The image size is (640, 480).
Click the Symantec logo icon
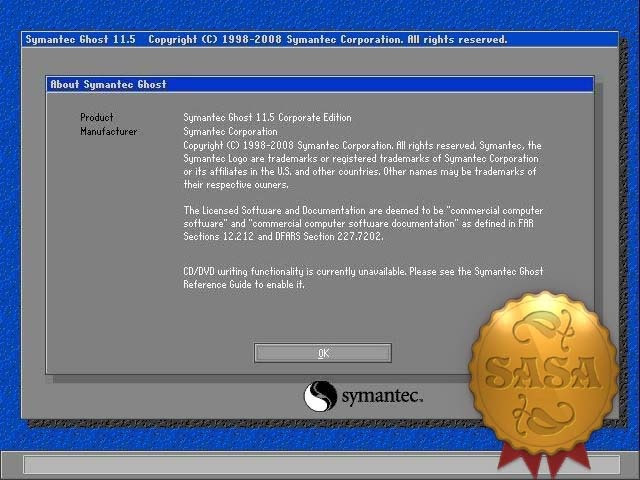tap(320, 396)
